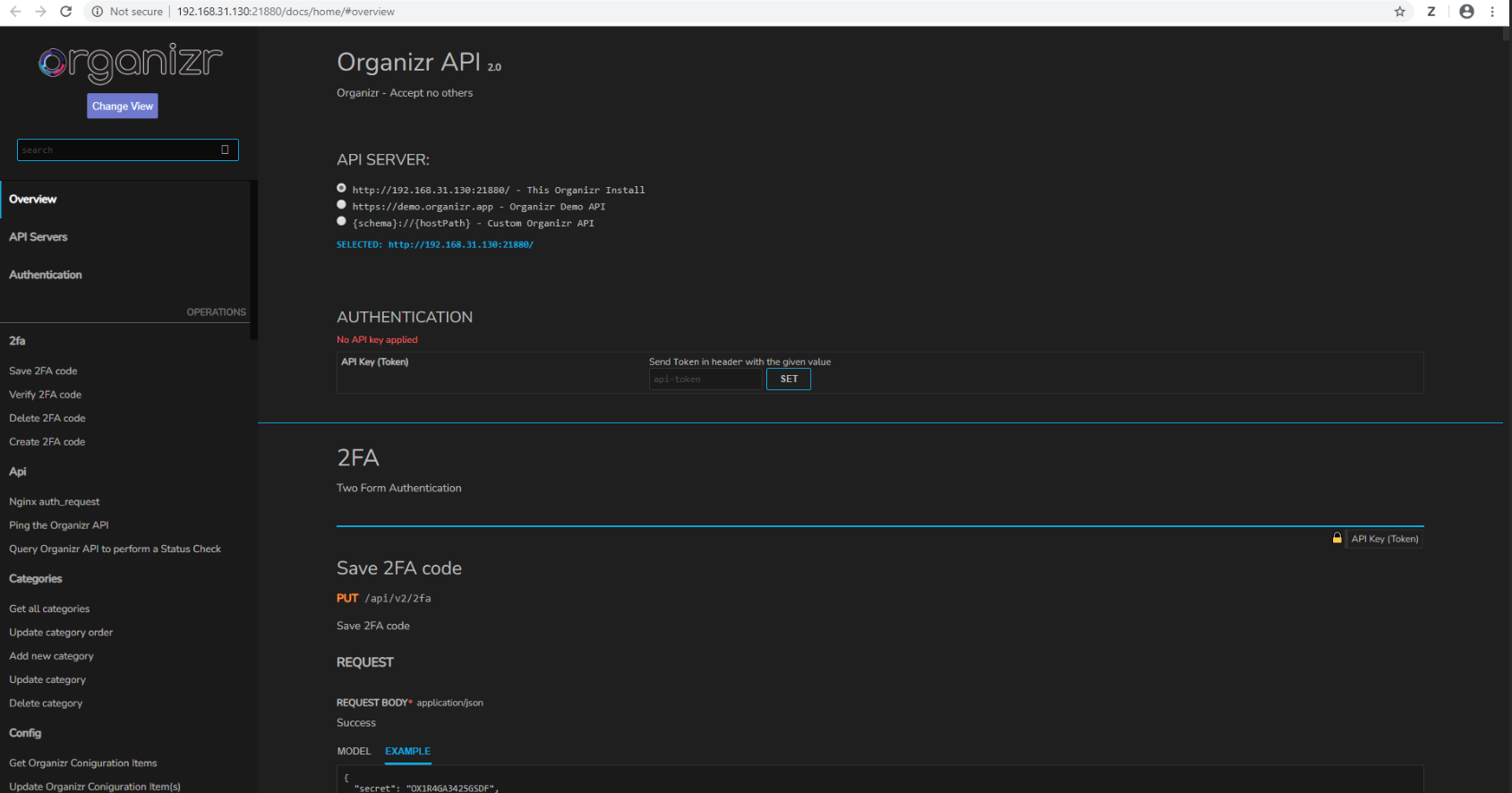
Task: Go to Update category
Action: click(47, 679)
